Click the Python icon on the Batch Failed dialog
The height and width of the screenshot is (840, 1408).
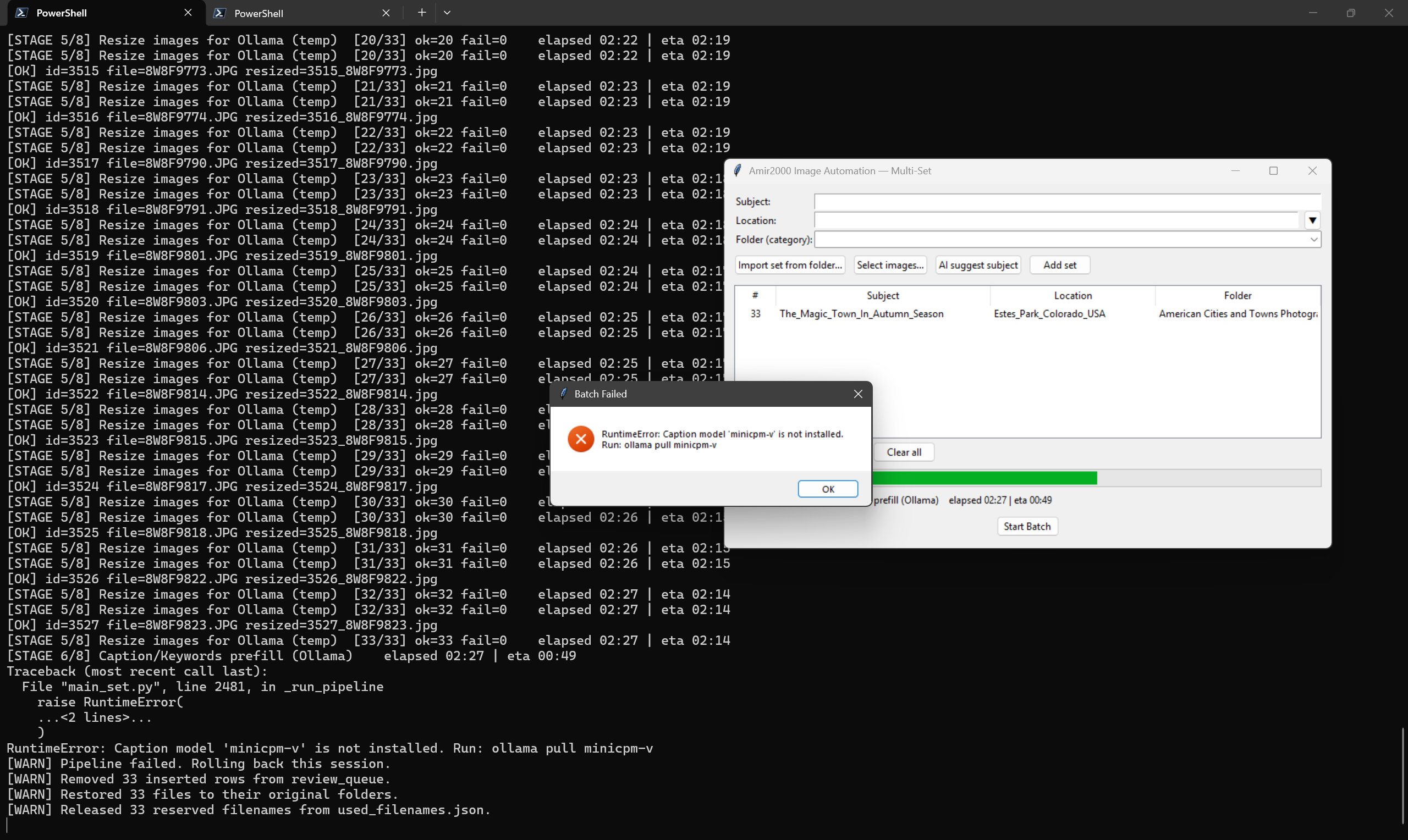click(x=564, y=394)
